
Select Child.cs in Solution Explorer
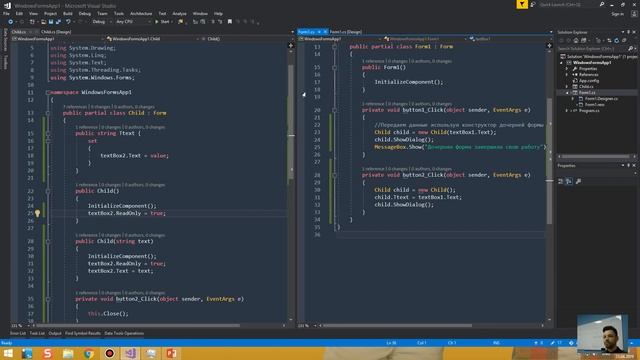click(586, 87)
